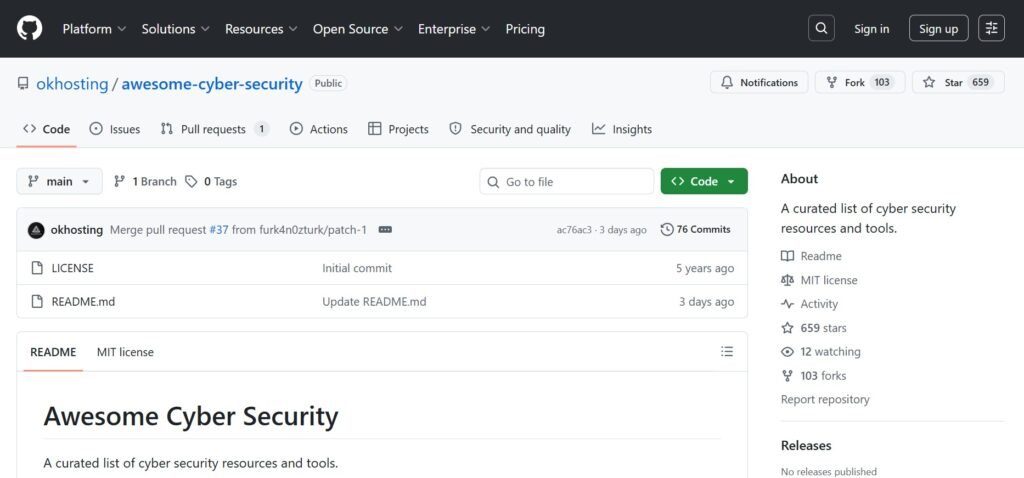Open the Insights tab

(622, 129)
